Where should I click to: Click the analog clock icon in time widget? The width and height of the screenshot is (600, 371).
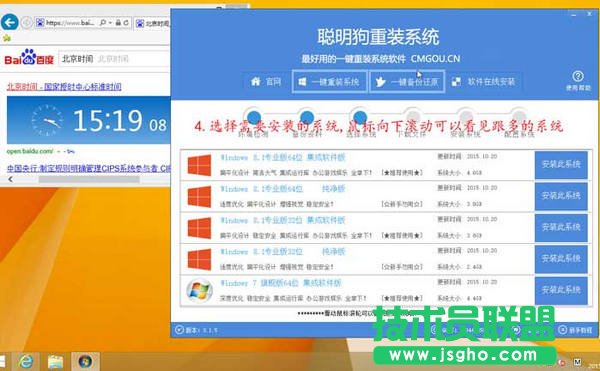pos(47,120)
